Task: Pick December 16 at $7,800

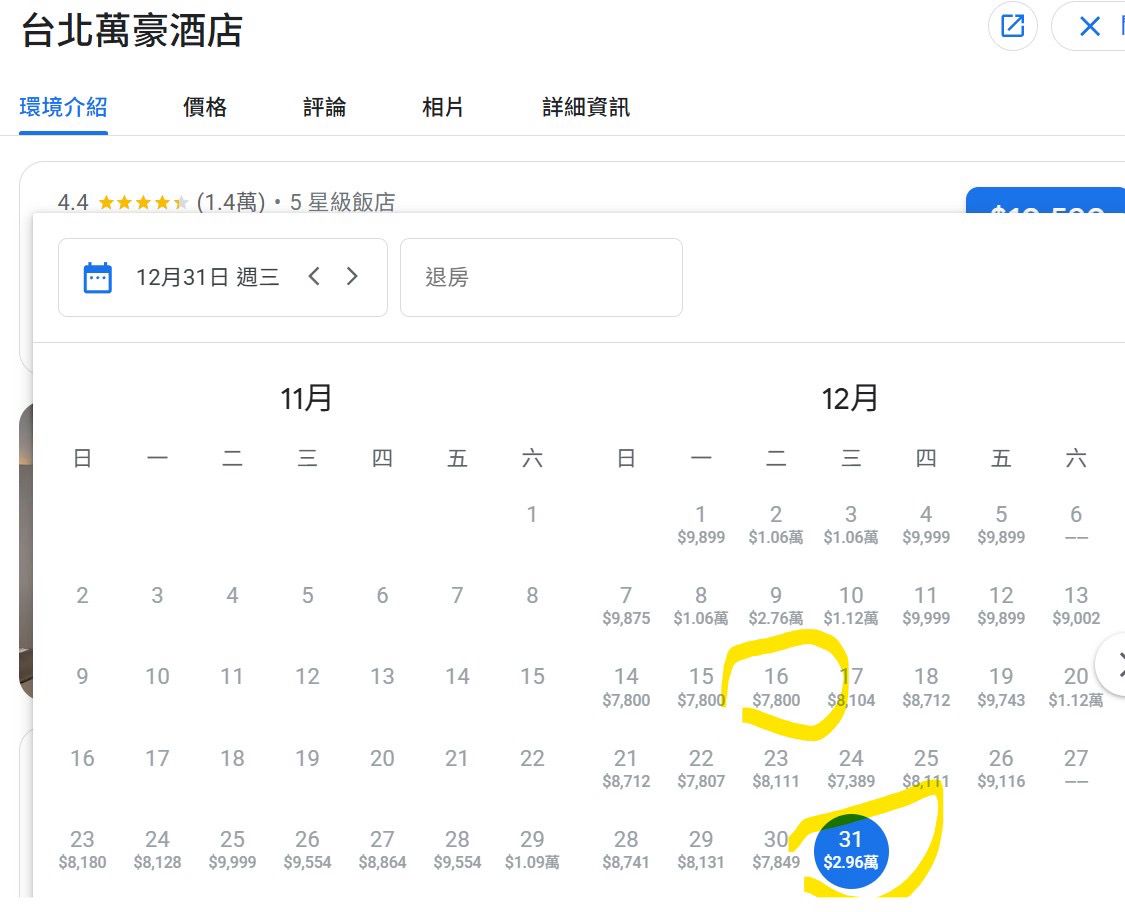Action: 776,687
